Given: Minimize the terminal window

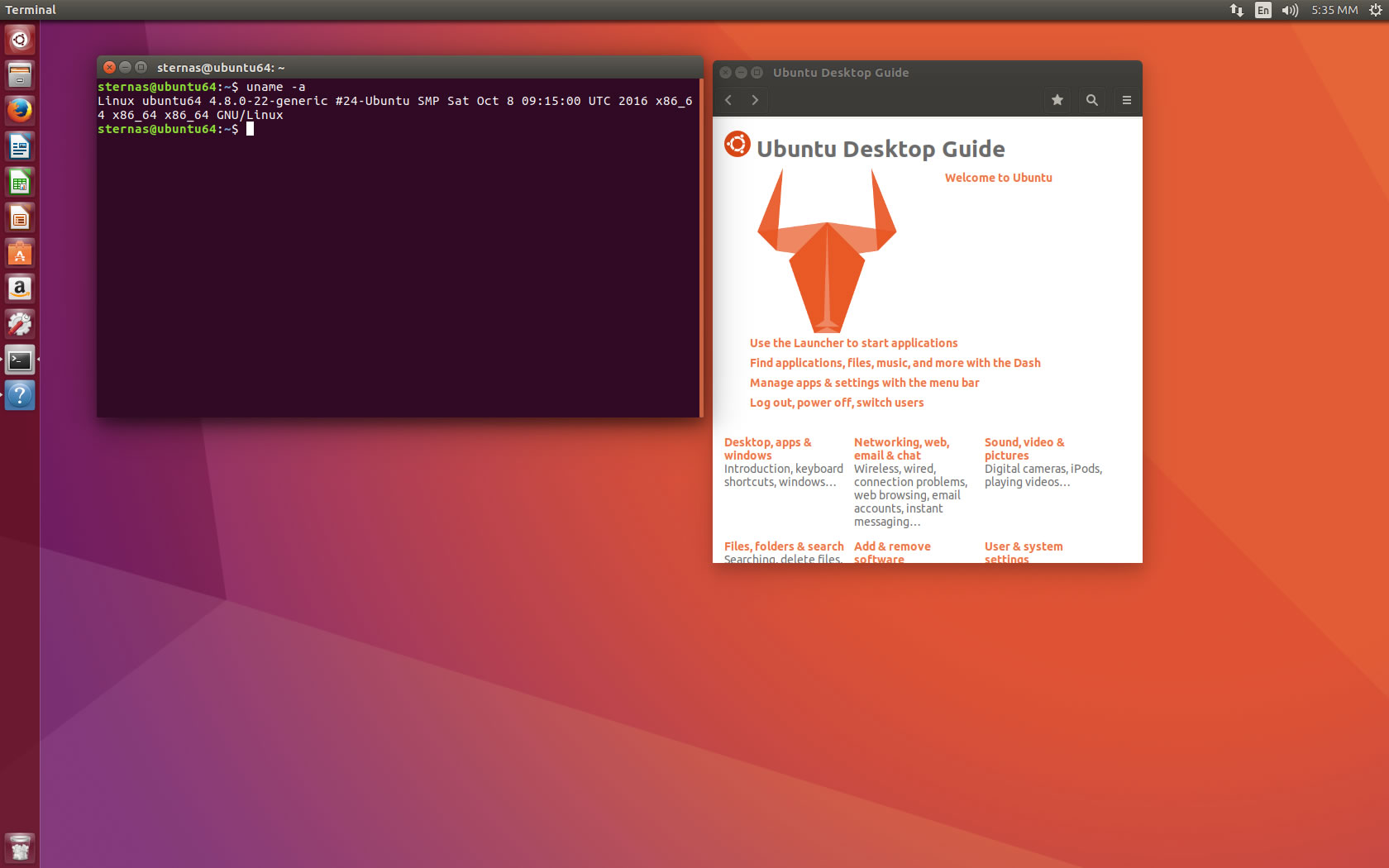Looking at the screenshot, I should pos(125,68).
